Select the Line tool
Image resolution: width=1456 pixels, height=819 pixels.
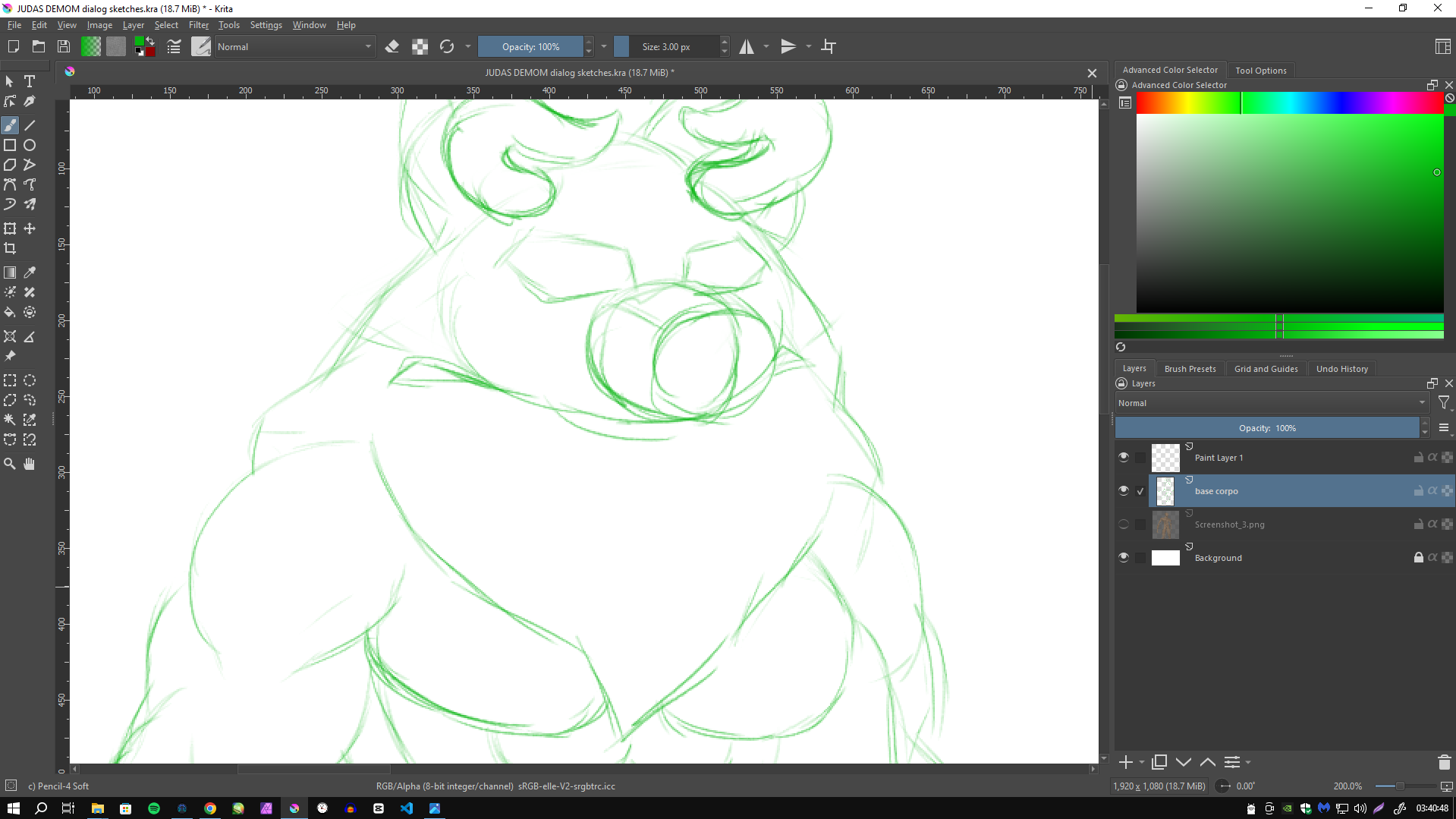click(30, 125)
